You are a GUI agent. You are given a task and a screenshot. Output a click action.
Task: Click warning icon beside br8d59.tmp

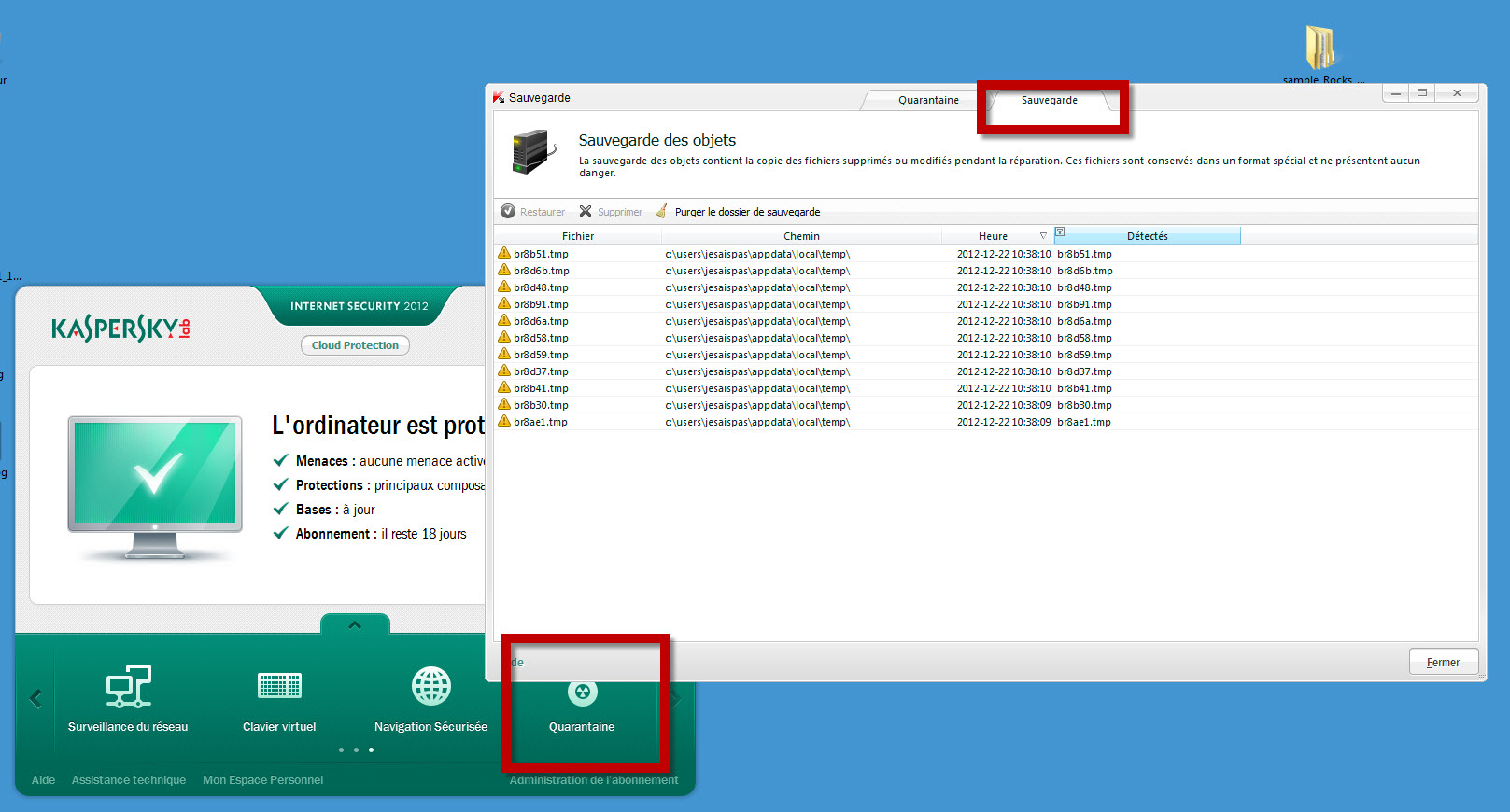click(504, 355)
